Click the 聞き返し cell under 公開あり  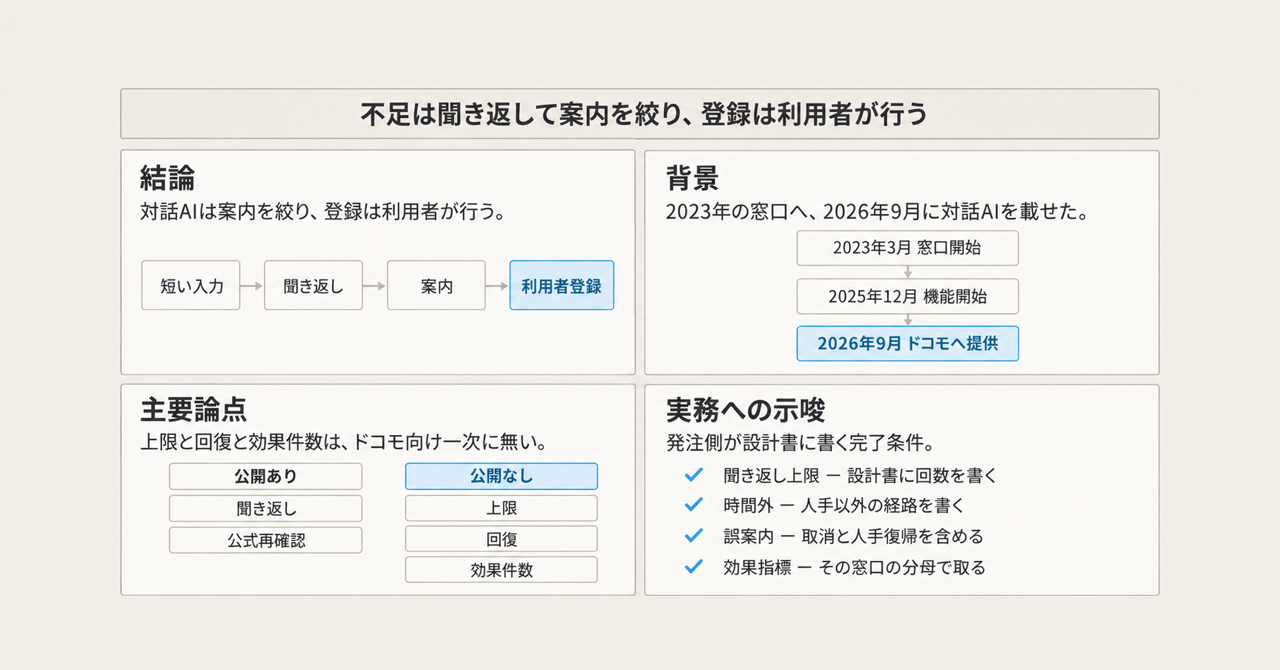[x=265, y=508]
